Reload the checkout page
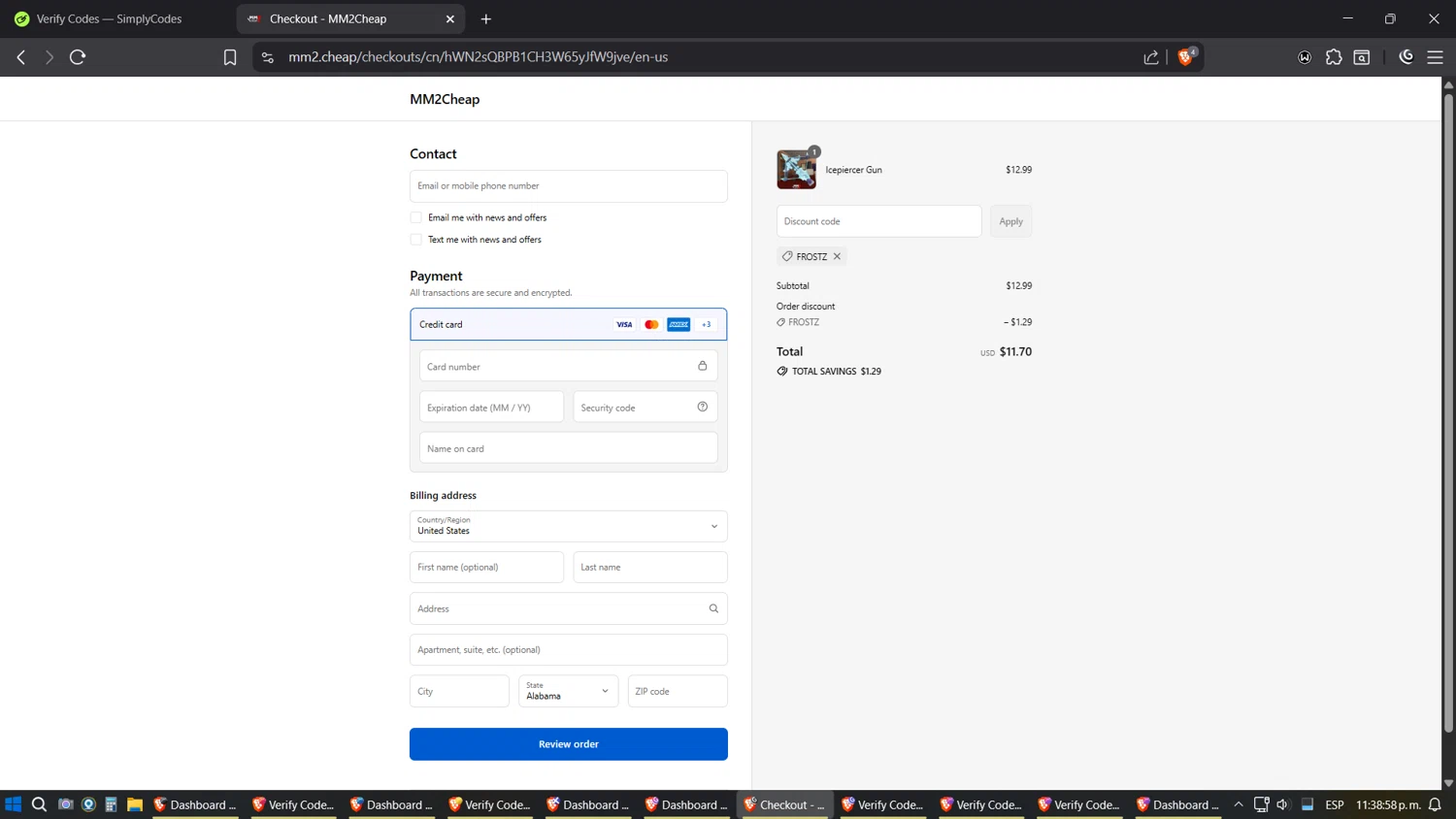The height and width of the screenshot is (819, 1456). coord(78,57)
